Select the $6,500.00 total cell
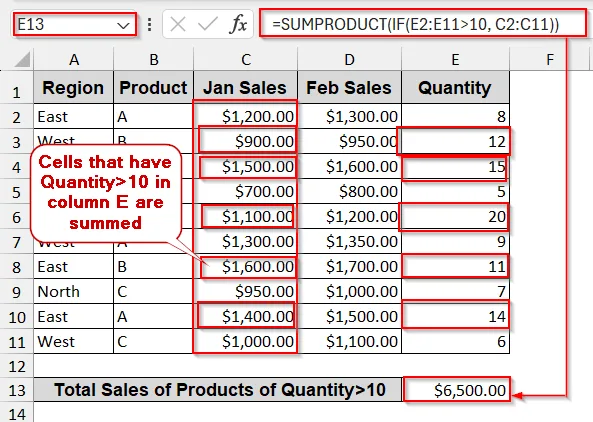The width and height of the screenshot is (593, 422). pyautogui.click(x=456, y=389)
